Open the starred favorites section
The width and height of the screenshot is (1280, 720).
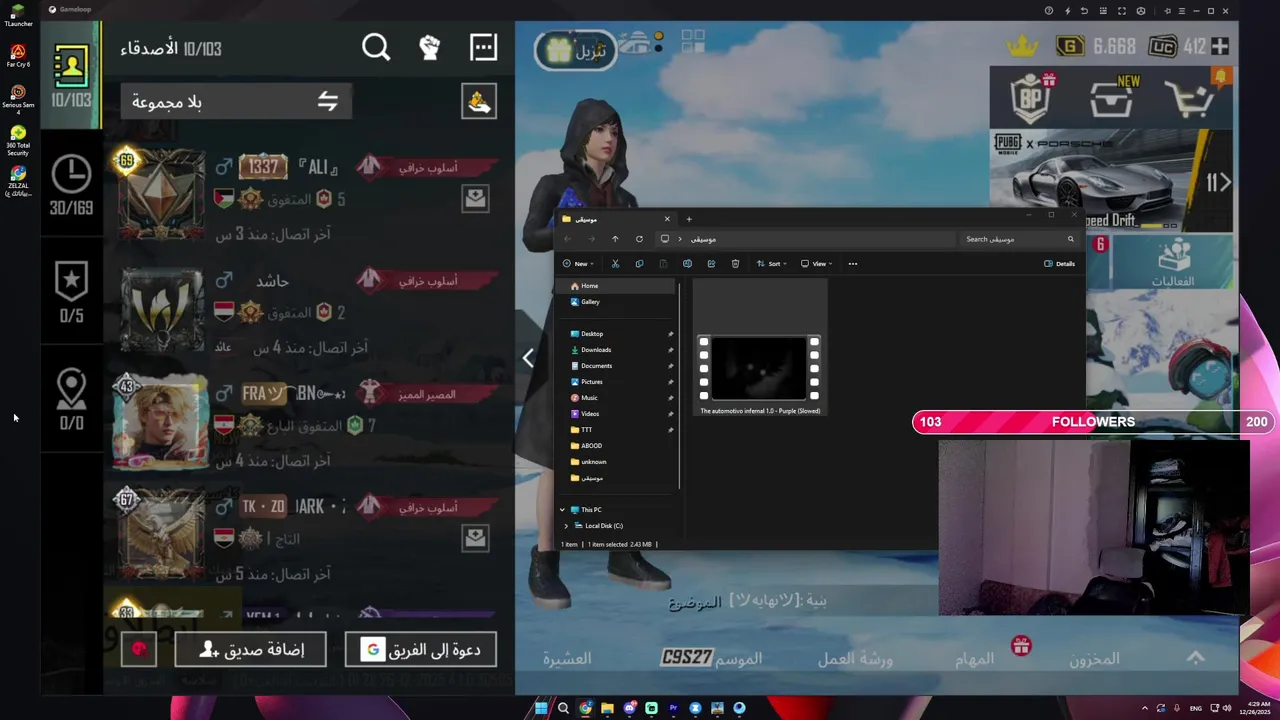(71, 281)
